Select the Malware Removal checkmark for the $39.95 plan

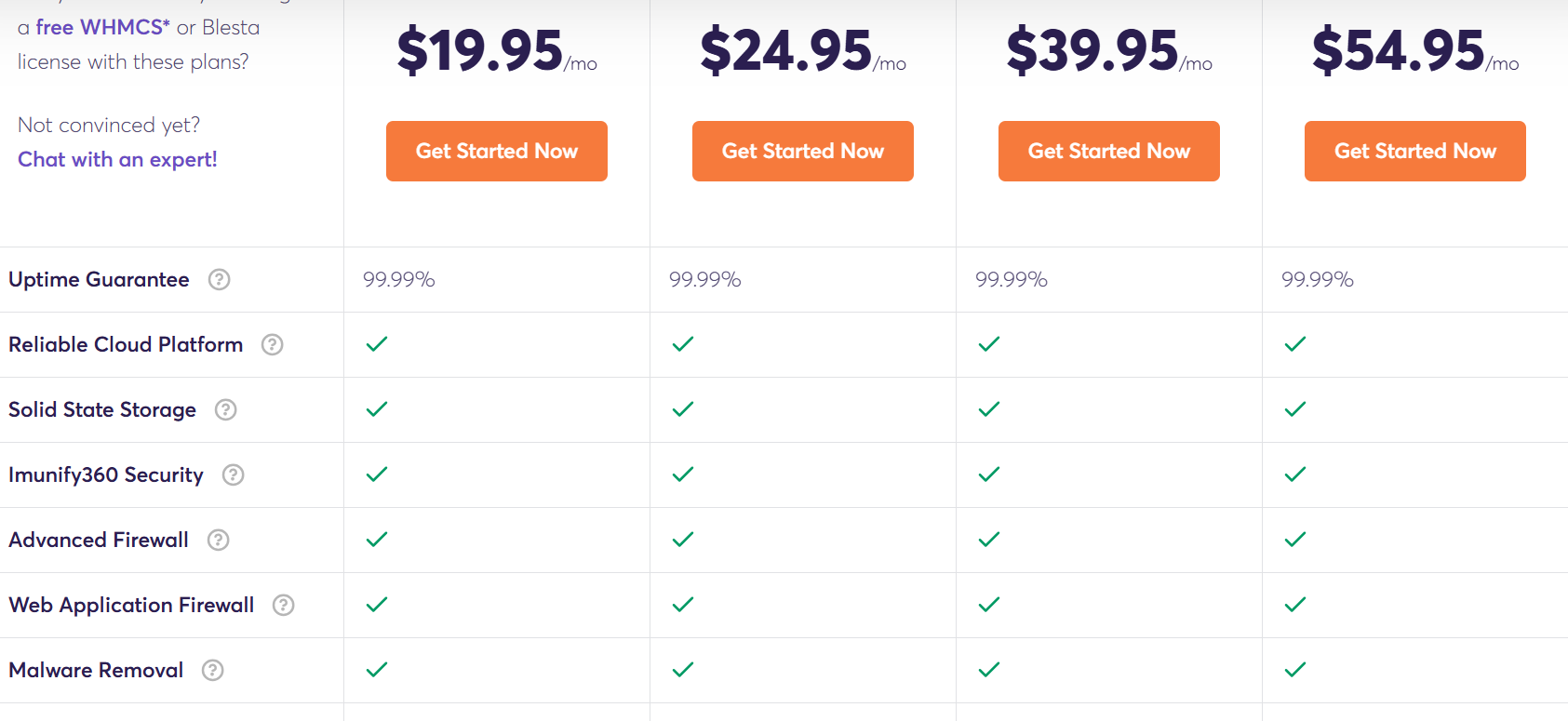[988, 670]
